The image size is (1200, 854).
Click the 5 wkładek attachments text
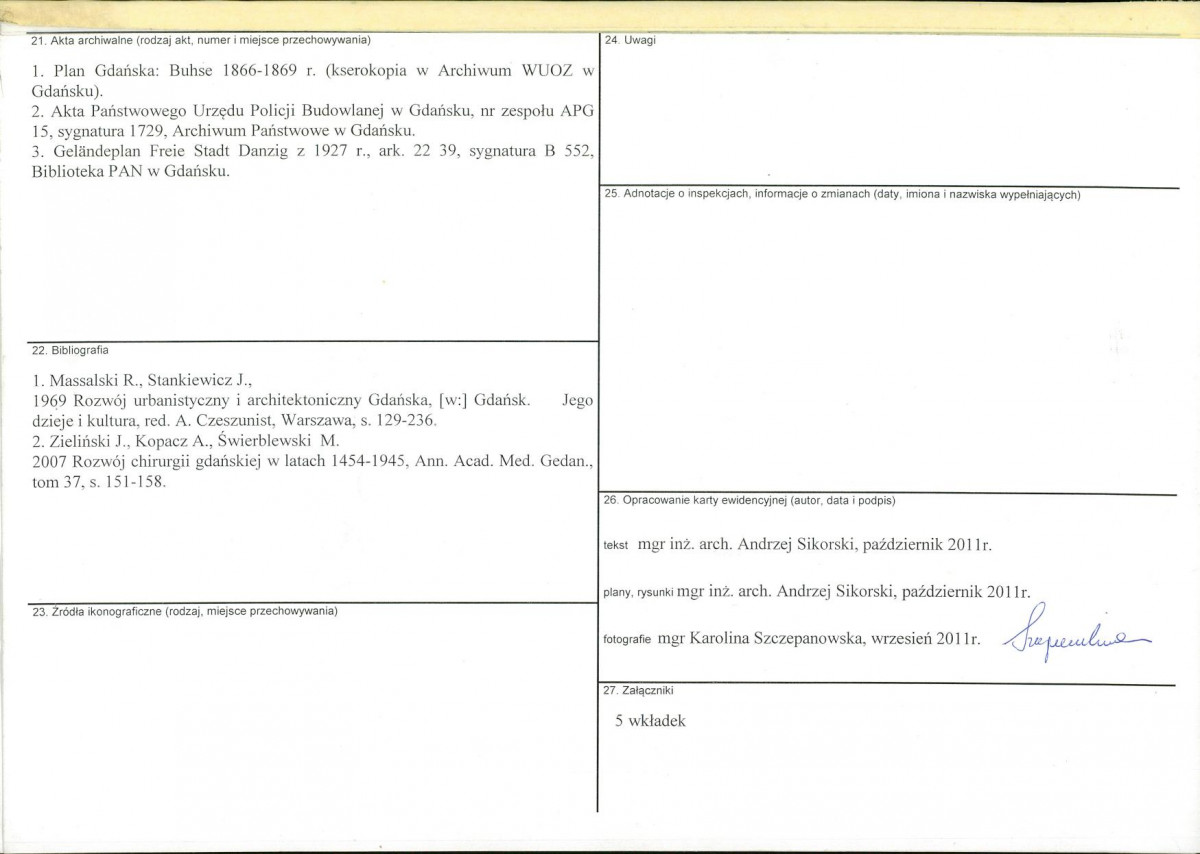[x=651, y=721]
